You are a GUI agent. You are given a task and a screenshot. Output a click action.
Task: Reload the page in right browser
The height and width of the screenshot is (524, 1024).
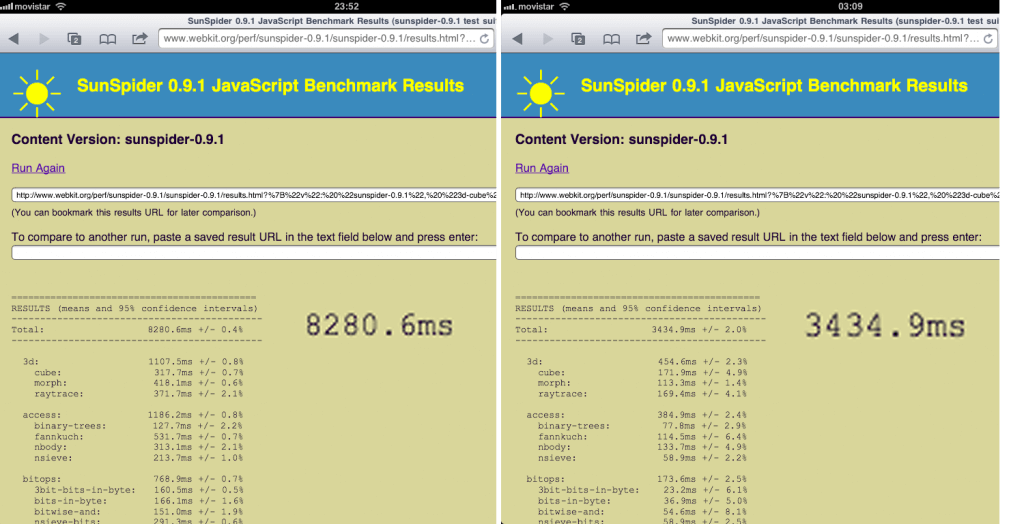tap(988, 39)
